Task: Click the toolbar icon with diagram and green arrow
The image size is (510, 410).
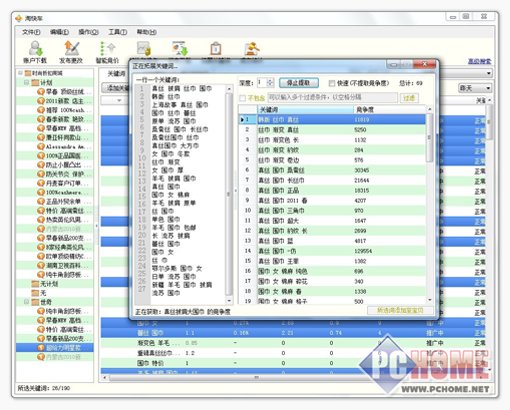Action: (x=180, y=49)
